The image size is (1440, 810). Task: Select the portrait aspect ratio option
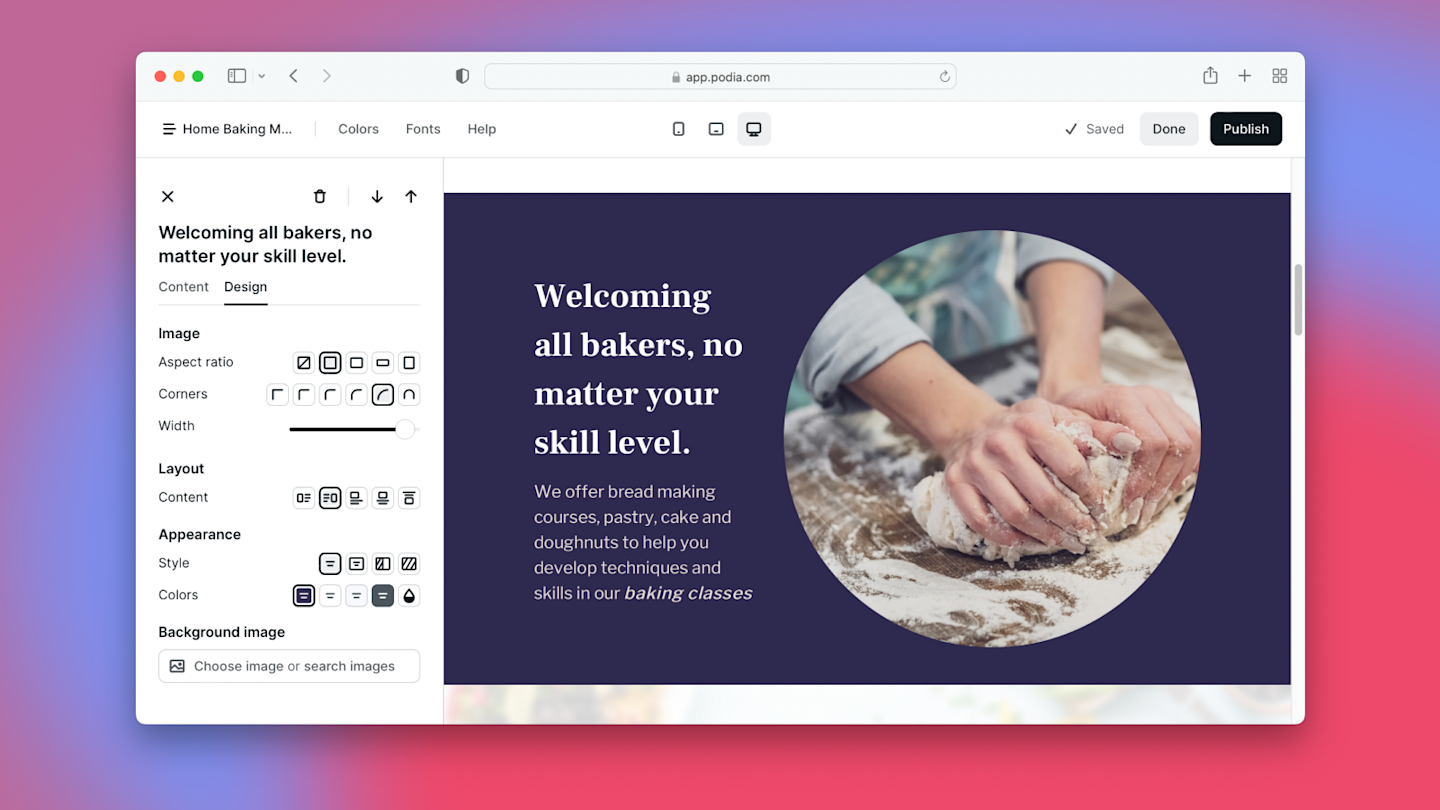point(408,363)
